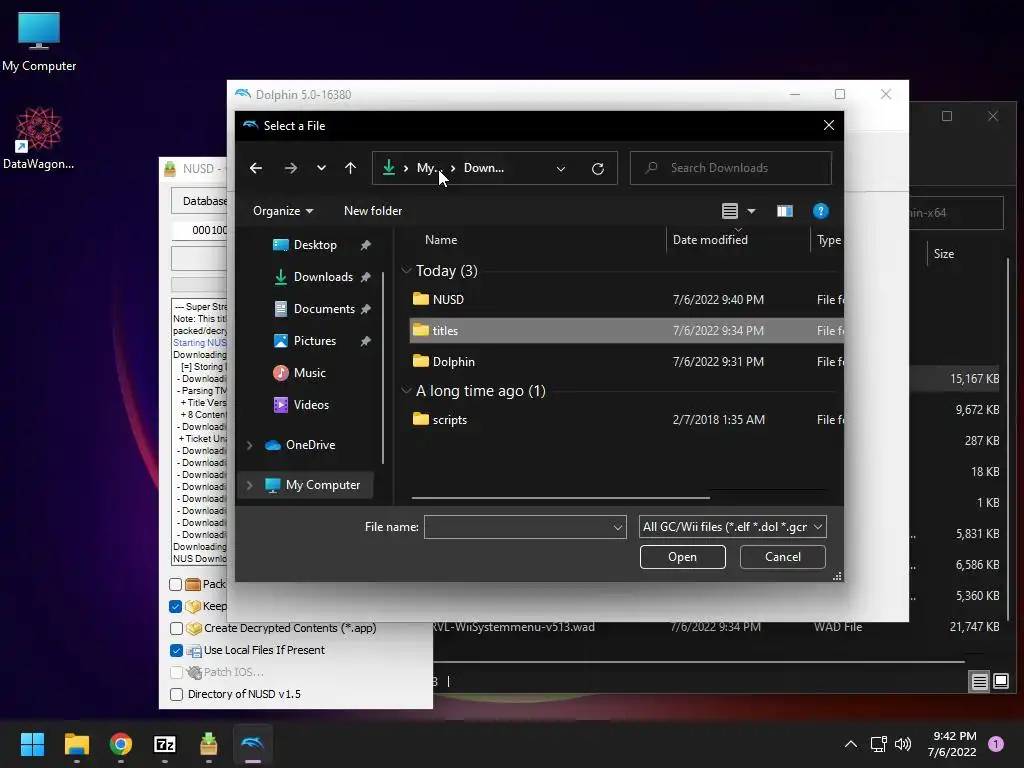The width and height of the screenshot is (1024, 768).
Task: Enable Create Decrypted Contents (*.app) checkbox
Action: pyautogui.click(x=176, y=628)
